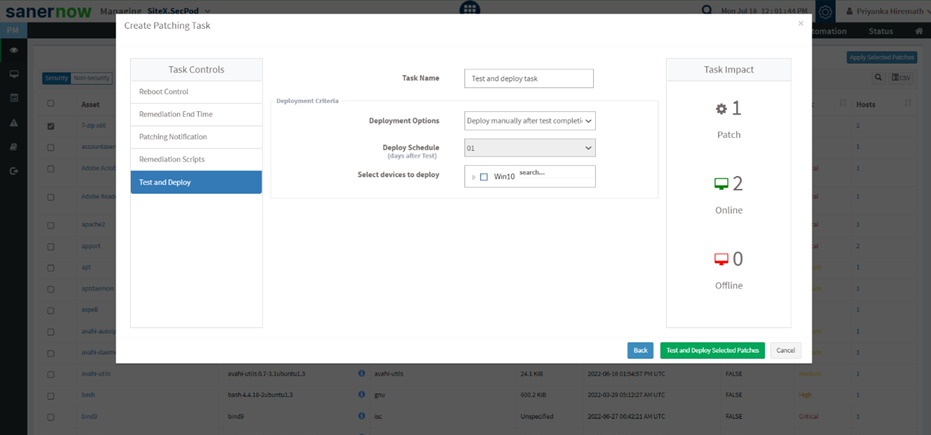Click the 'gnu' vendor cell
This screenshot has width=931, height=435.
(379, 395)
